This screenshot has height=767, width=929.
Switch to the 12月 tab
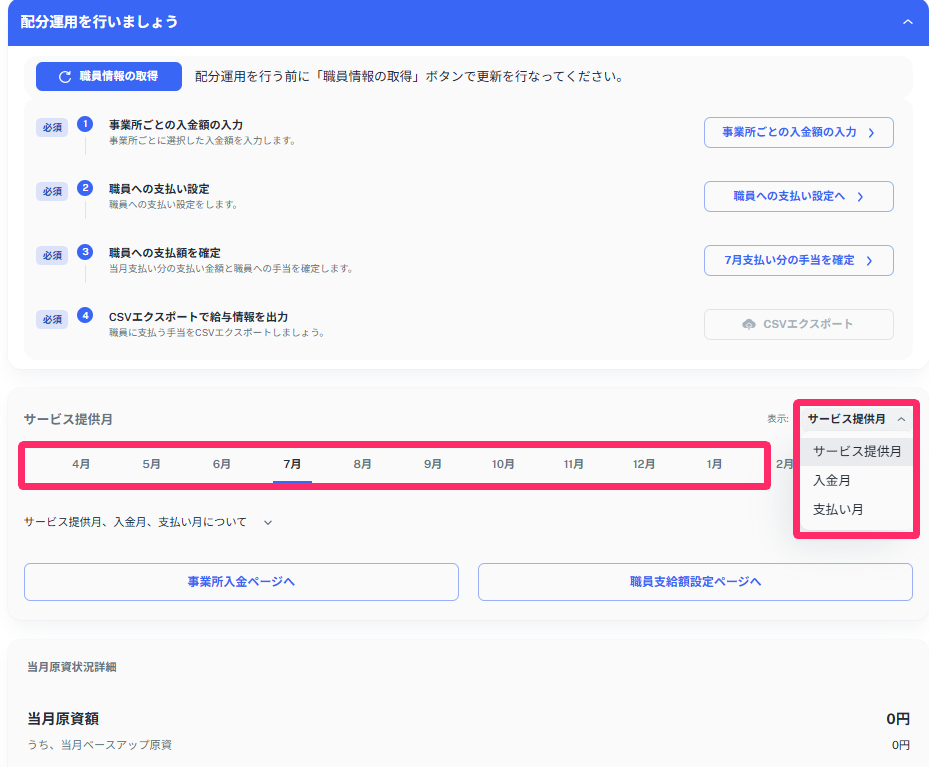click(x=643, y=464)
